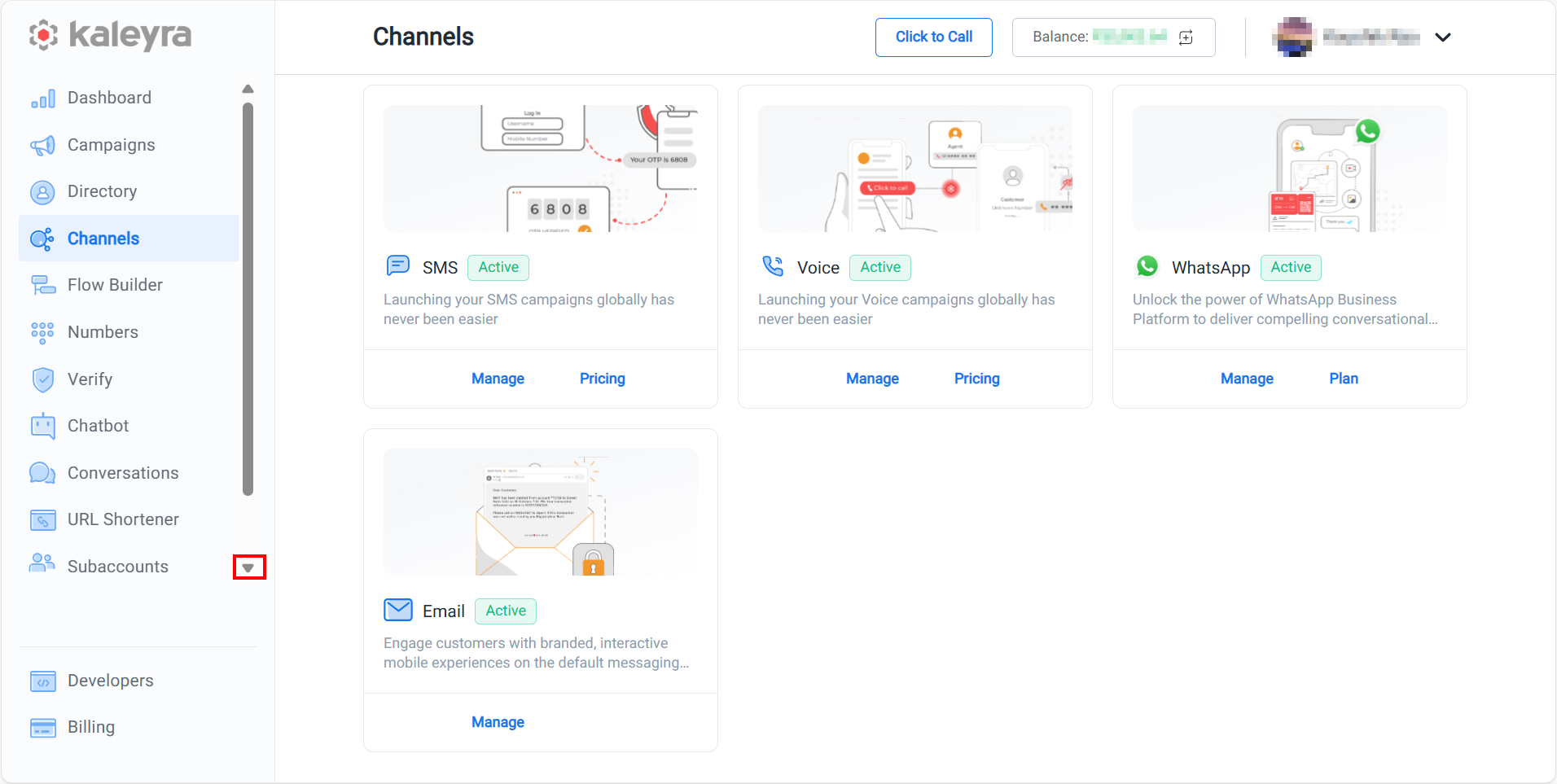Click the SMS Active status badge

pyautogui.click(x=498, y=267)
